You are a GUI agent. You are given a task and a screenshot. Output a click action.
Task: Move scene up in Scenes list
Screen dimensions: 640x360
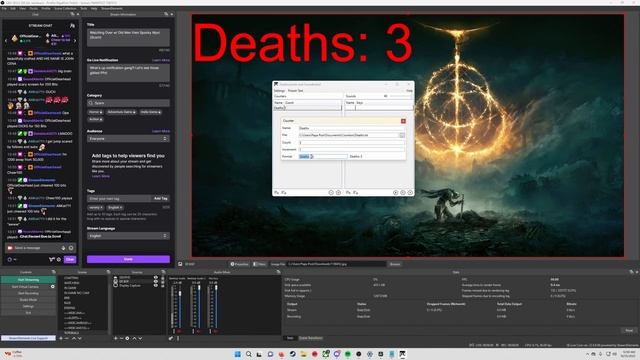coord(74,338)
